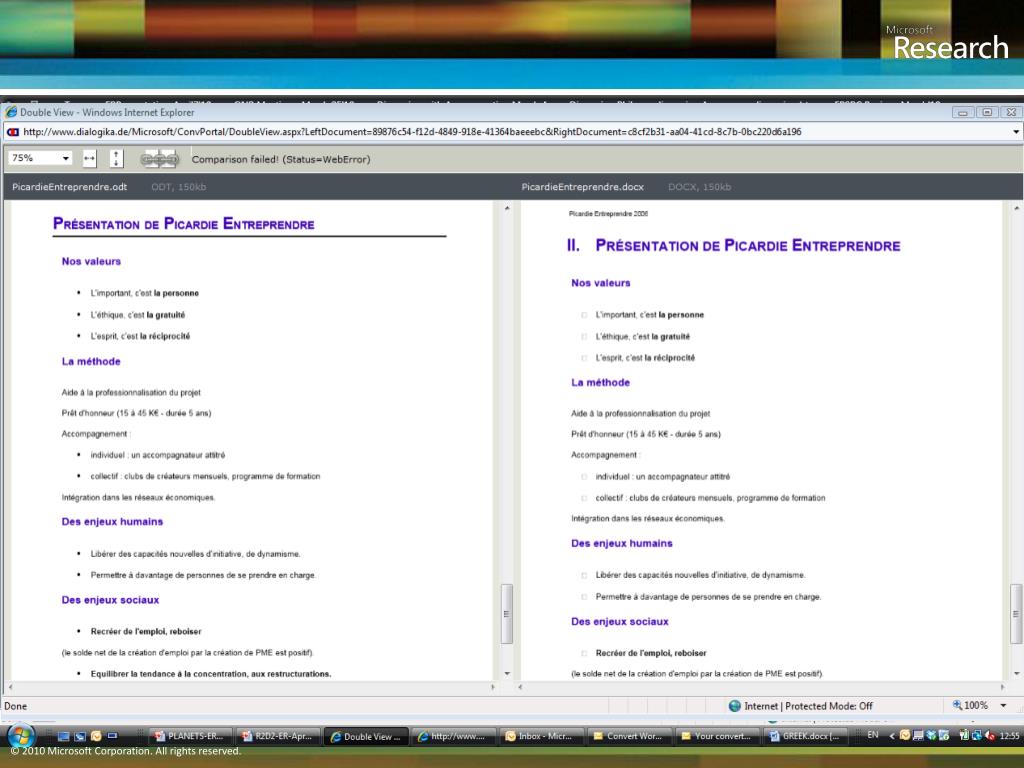Maximize the Double View browser window
Image resolution: width=1024 pixels, height=768 pixels.
987,112
